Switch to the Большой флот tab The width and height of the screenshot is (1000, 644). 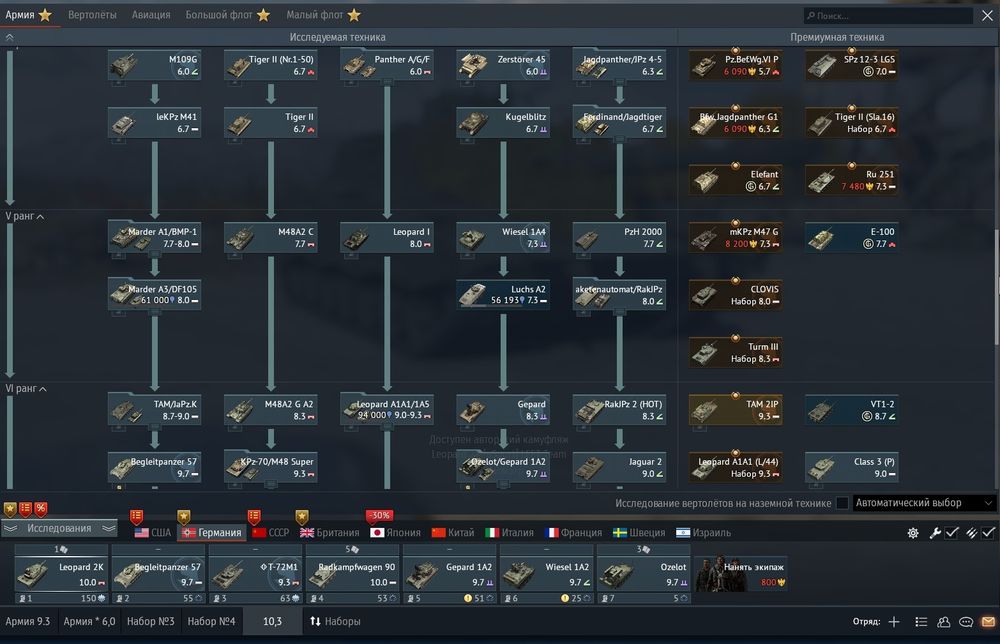(x=228, y=15)
